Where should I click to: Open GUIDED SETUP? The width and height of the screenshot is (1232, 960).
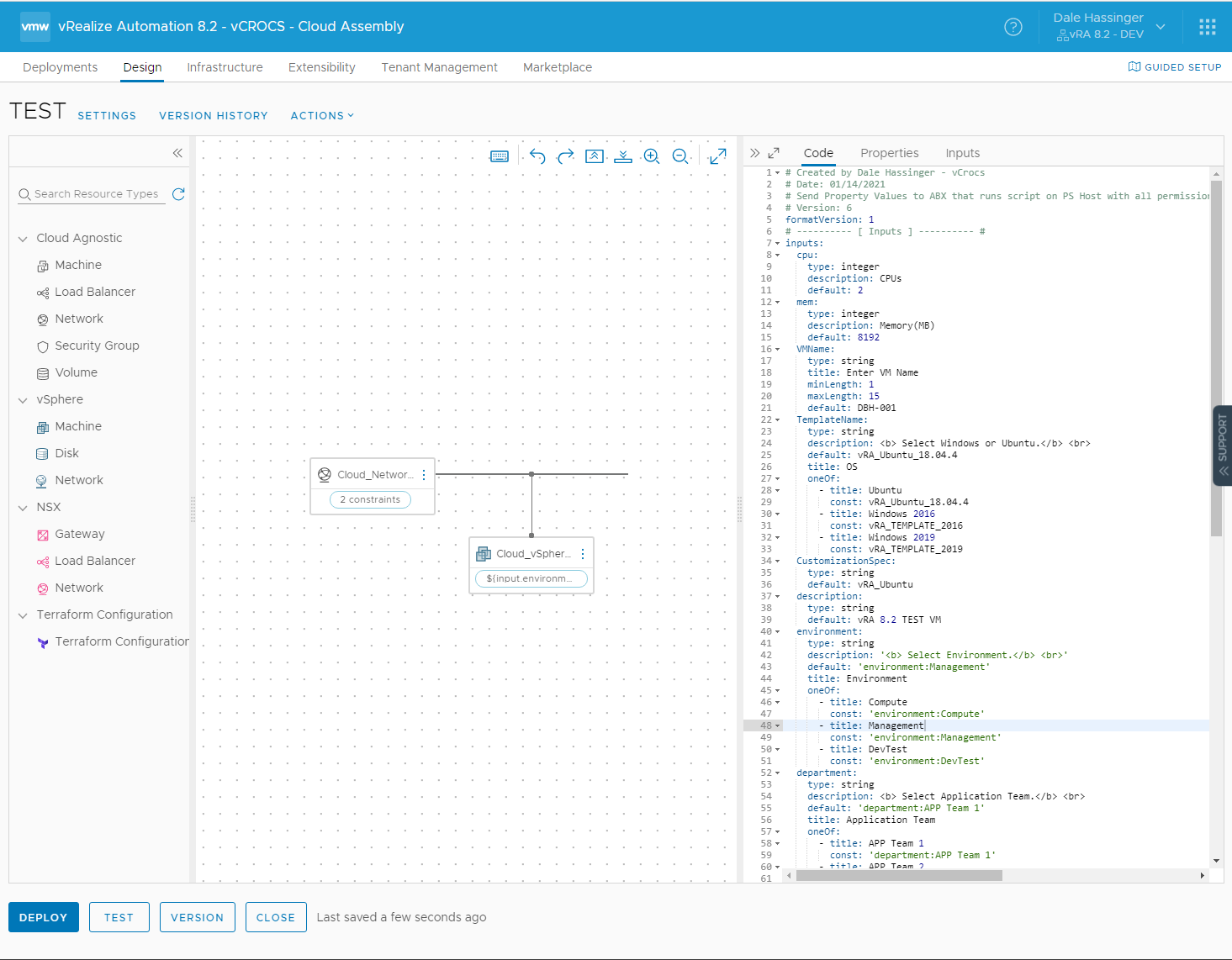click(x=1174, y=67)
